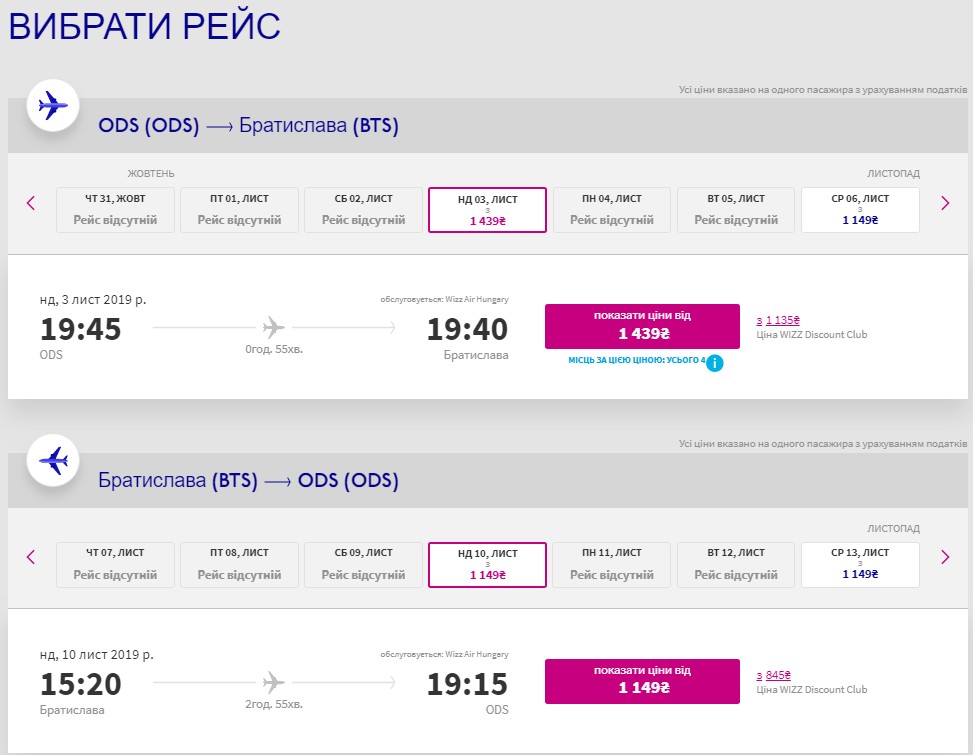973x755 pixels.
Task: Click the airplane icon between 15:20 and 19:15
Action: [273, 682]
